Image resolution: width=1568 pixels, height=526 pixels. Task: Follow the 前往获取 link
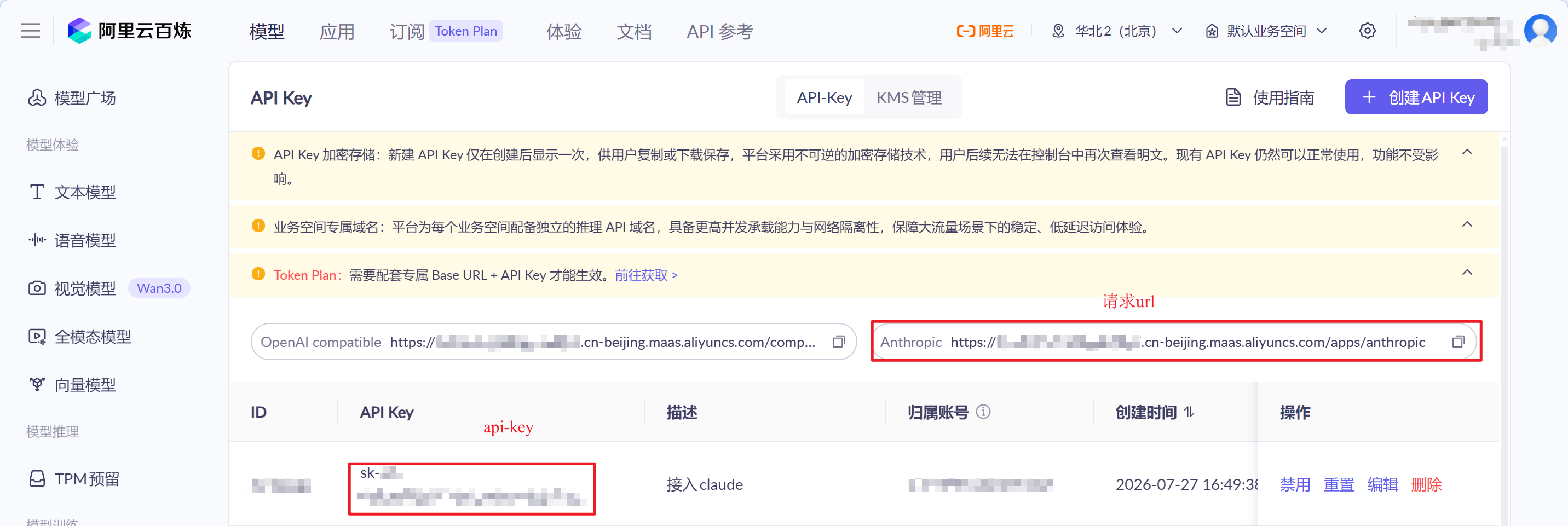coord(646,275)
